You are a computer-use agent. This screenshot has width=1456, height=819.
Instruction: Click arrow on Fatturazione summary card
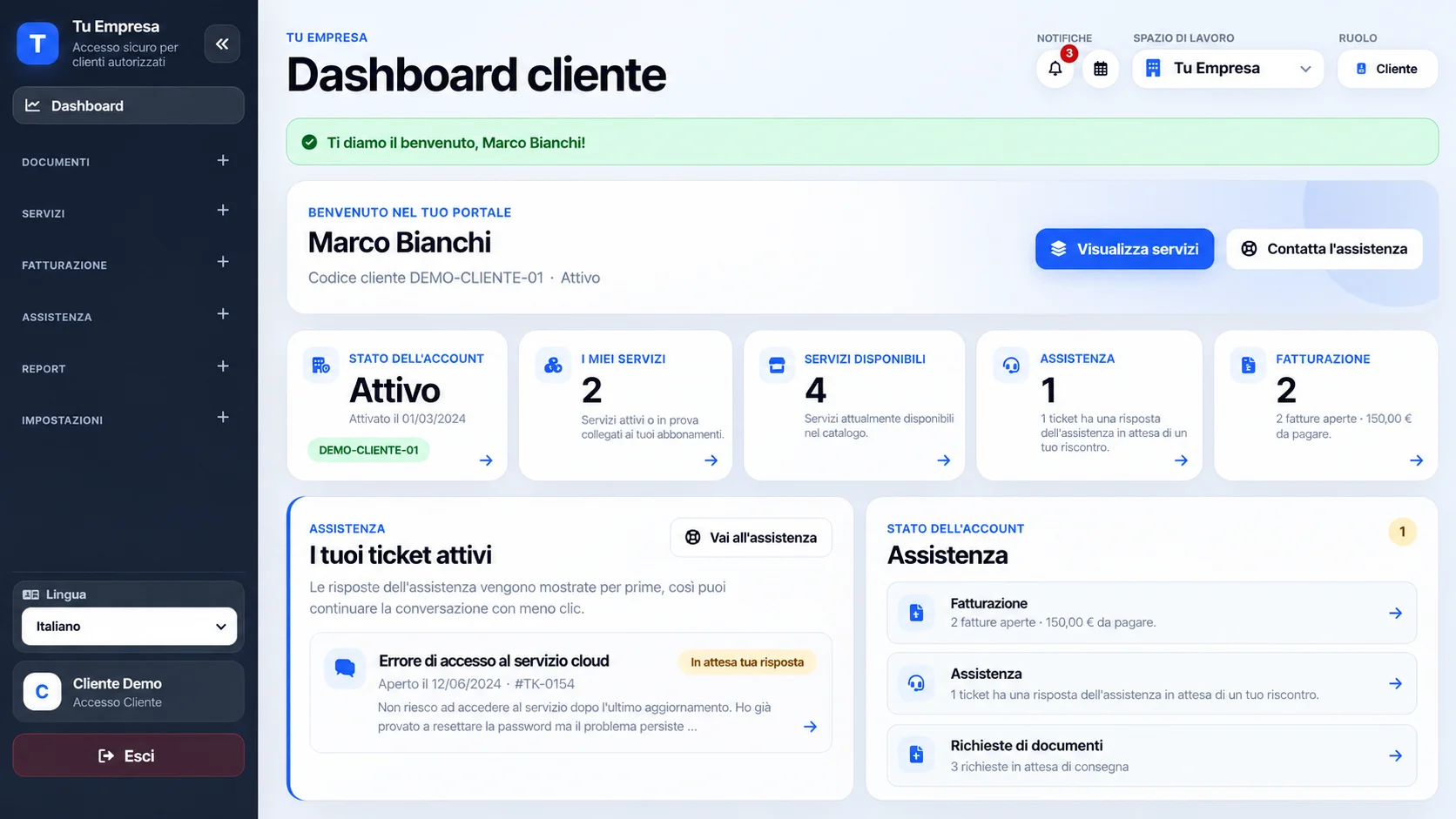pyautogui.click(x=1417, y=460)
